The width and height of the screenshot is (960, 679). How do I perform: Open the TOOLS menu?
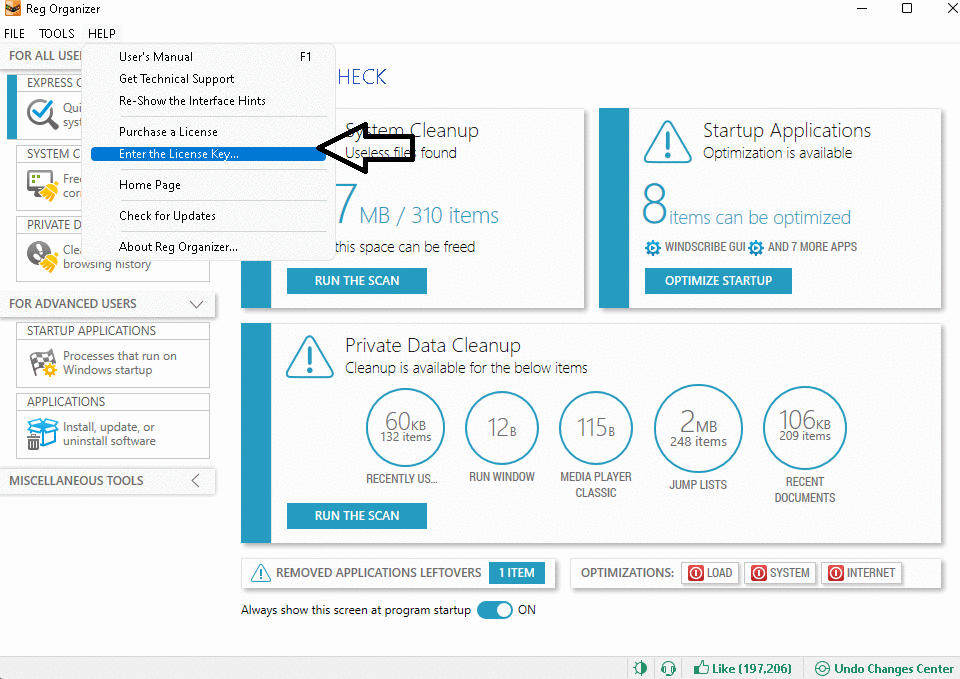tap(57, 34)
